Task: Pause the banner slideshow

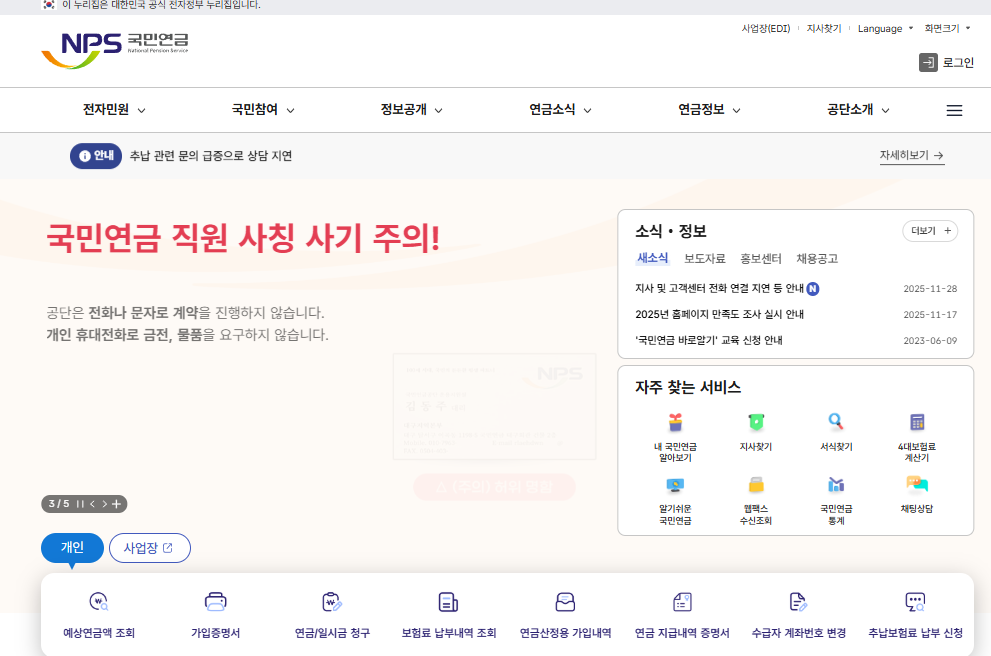Action: click(x=80, y=504)
